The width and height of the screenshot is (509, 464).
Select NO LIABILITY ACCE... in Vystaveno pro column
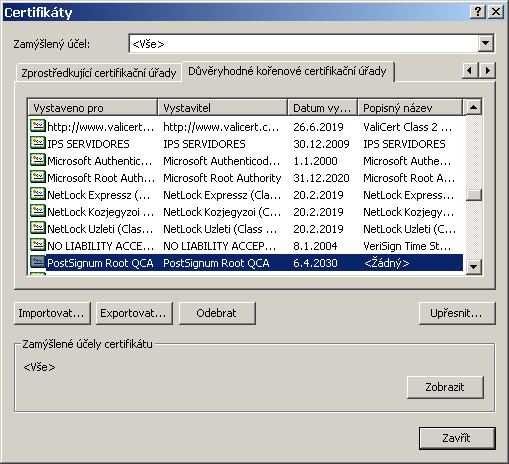pyautogui.click(x=100, y=246)
